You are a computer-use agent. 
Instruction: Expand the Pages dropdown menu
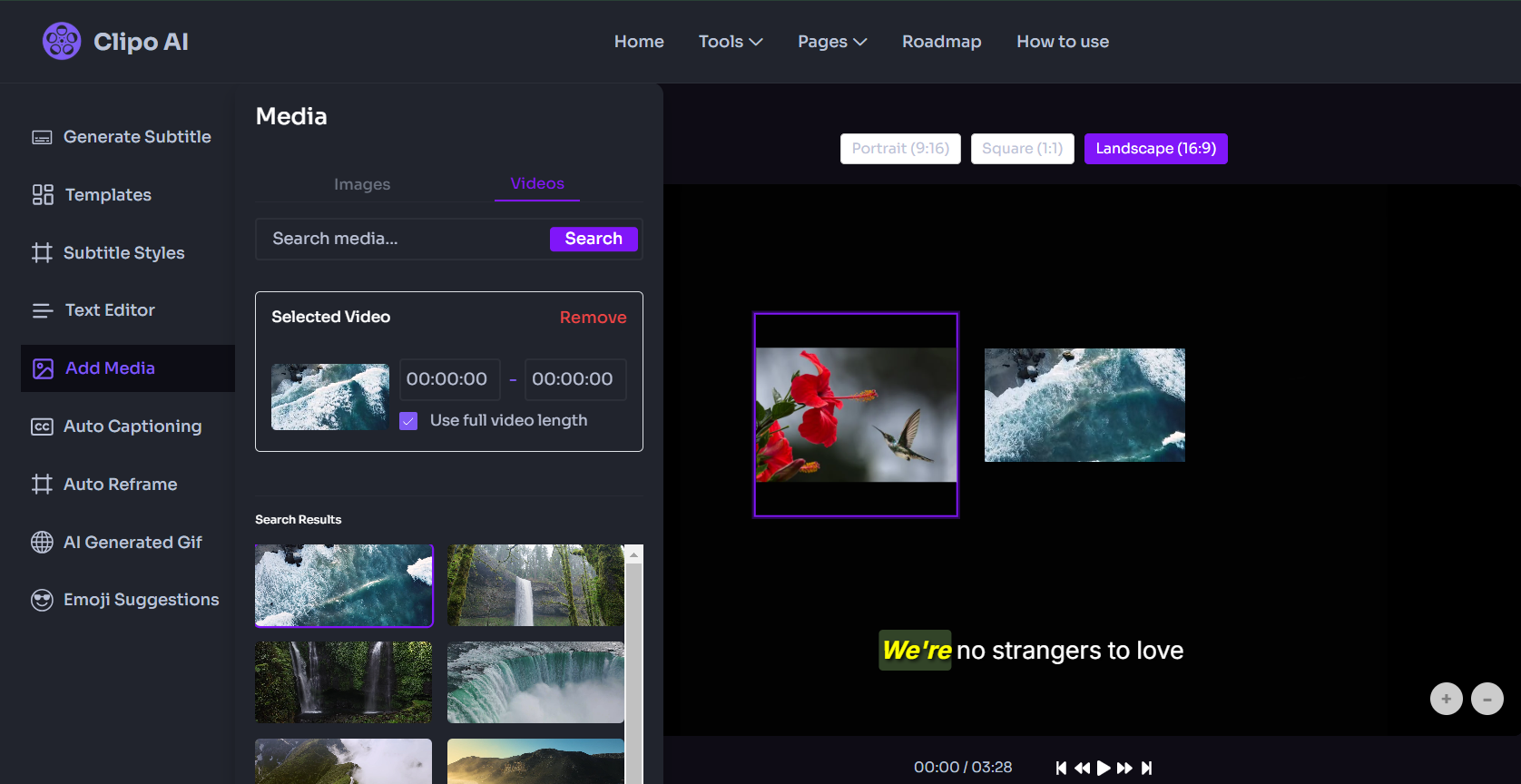click(x=832, y=42)
